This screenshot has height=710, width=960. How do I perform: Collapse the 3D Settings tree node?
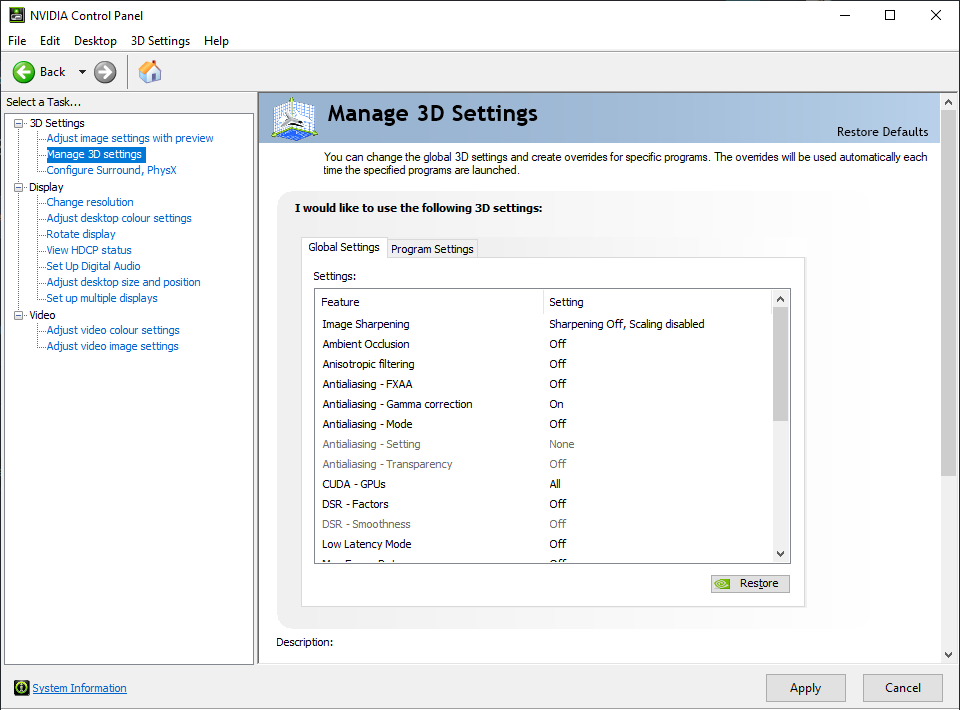coord(18,123)
